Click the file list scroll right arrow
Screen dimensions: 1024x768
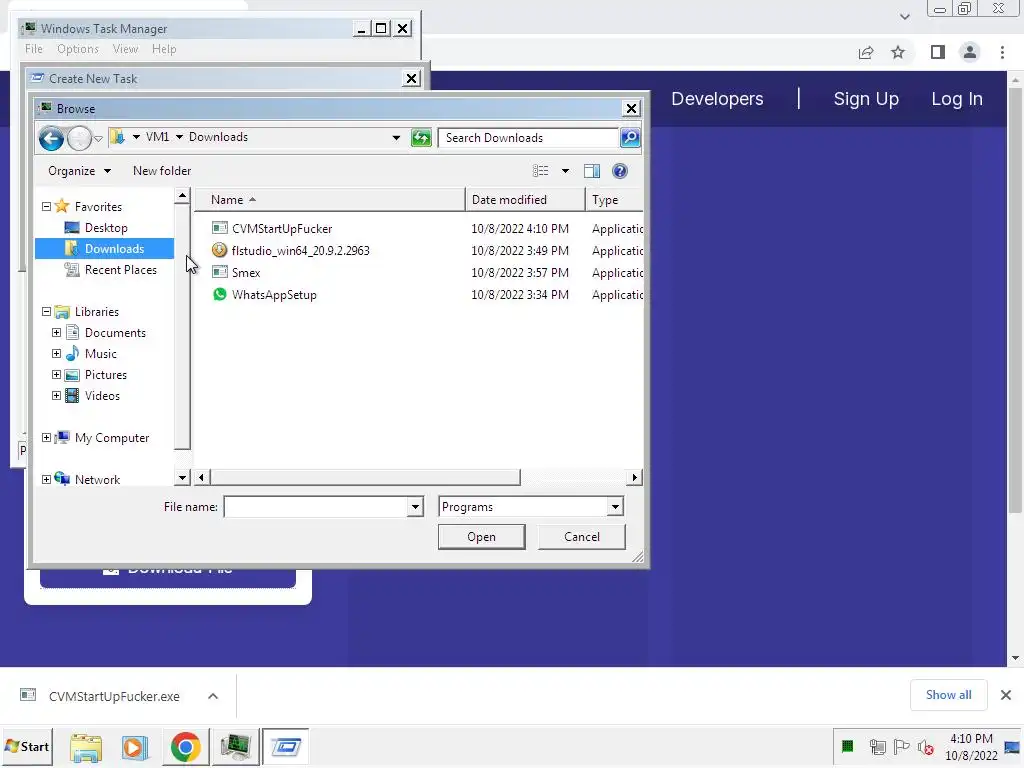tap(634, 477)
